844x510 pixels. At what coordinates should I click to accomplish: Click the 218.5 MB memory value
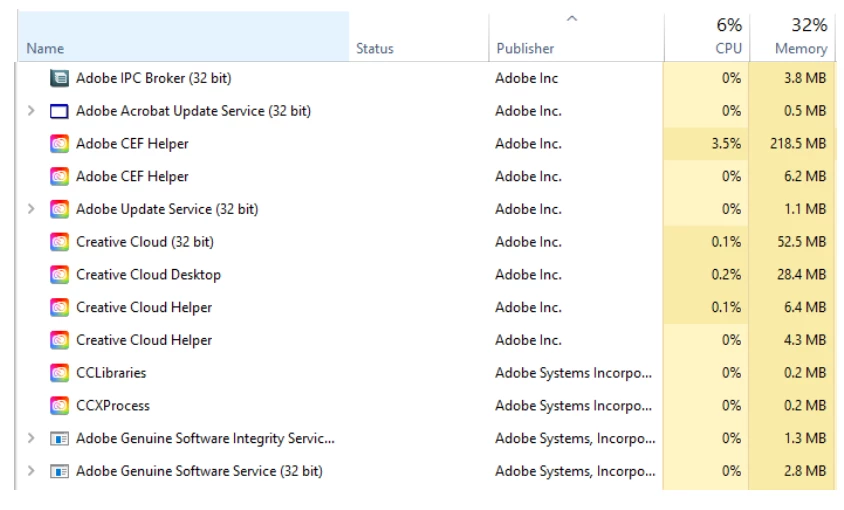[798, 144]
